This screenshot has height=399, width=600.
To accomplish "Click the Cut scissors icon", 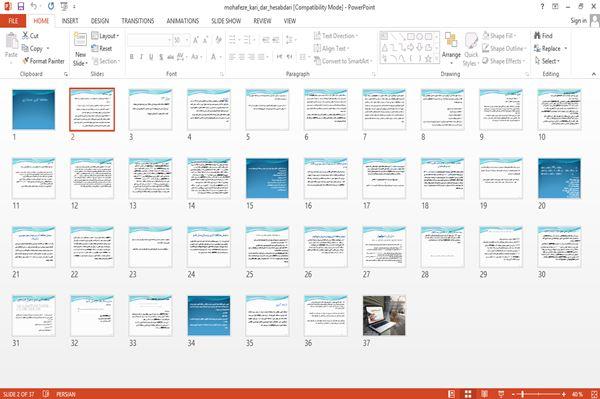I will click(x=25, y=36).
